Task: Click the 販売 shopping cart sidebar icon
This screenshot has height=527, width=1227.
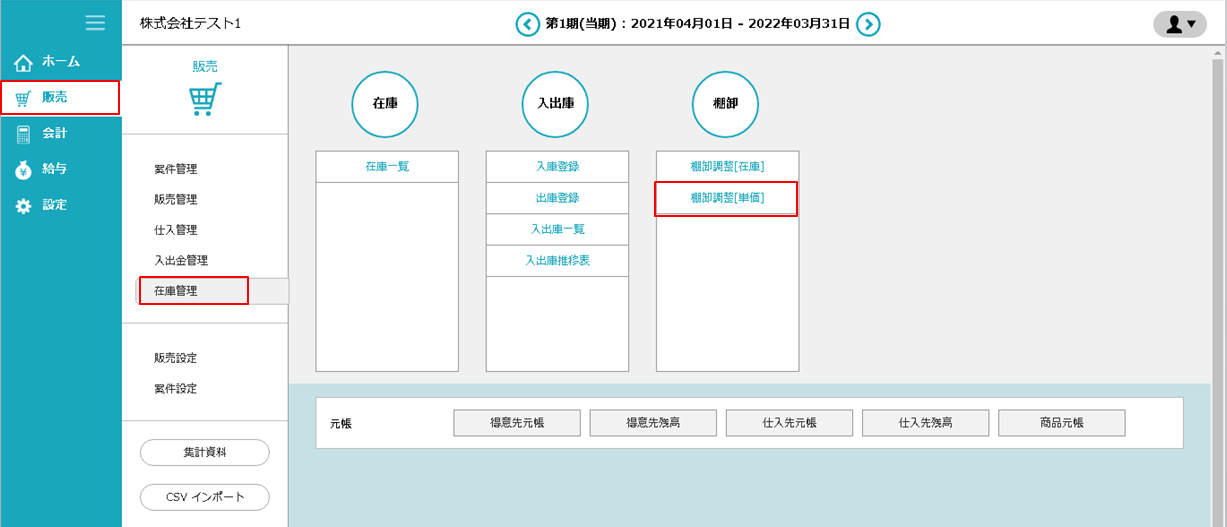Action: (24, 98)
